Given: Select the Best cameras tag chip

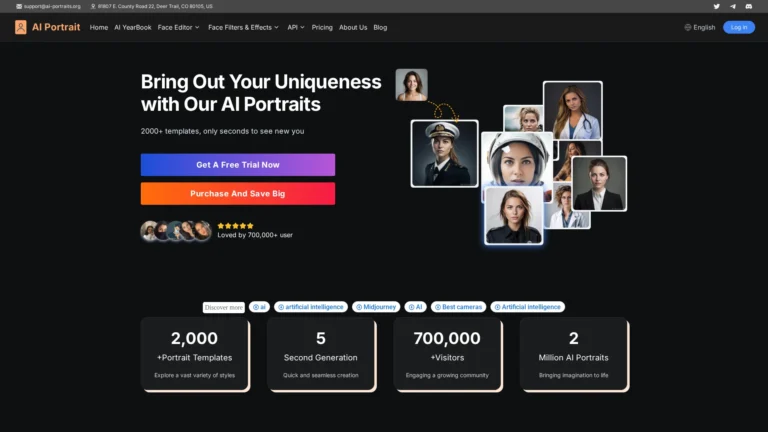Looking at the screenshot, I should pyautogui.click(x=461, y=307).
